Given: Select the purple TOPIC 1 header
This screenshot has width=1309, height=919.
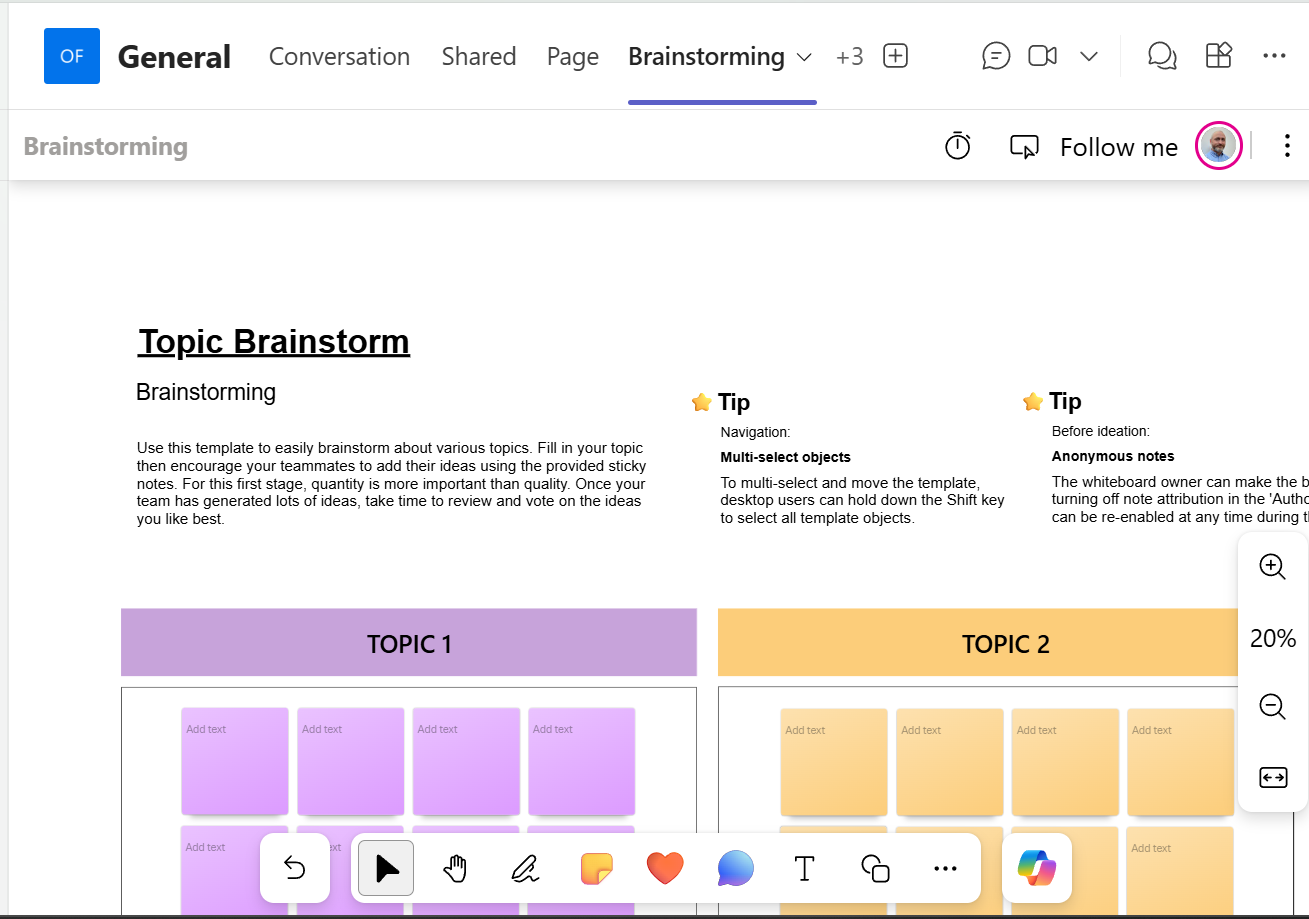Looking at the screenshot, I should click(409, 643).
